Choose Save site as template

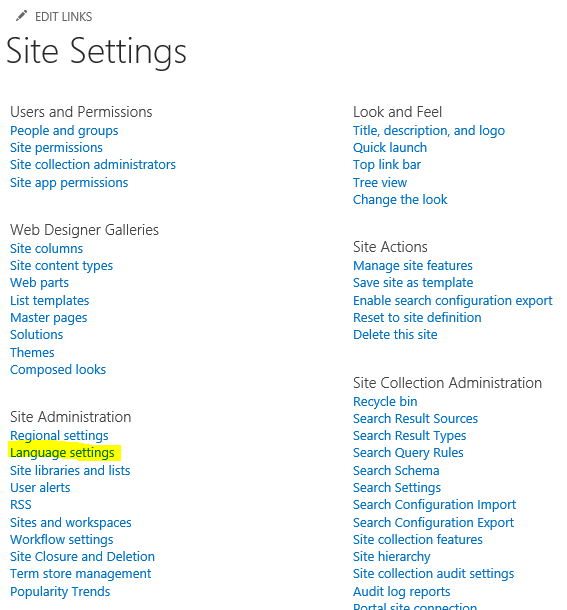pyautogui.click(x=413, y=282)
